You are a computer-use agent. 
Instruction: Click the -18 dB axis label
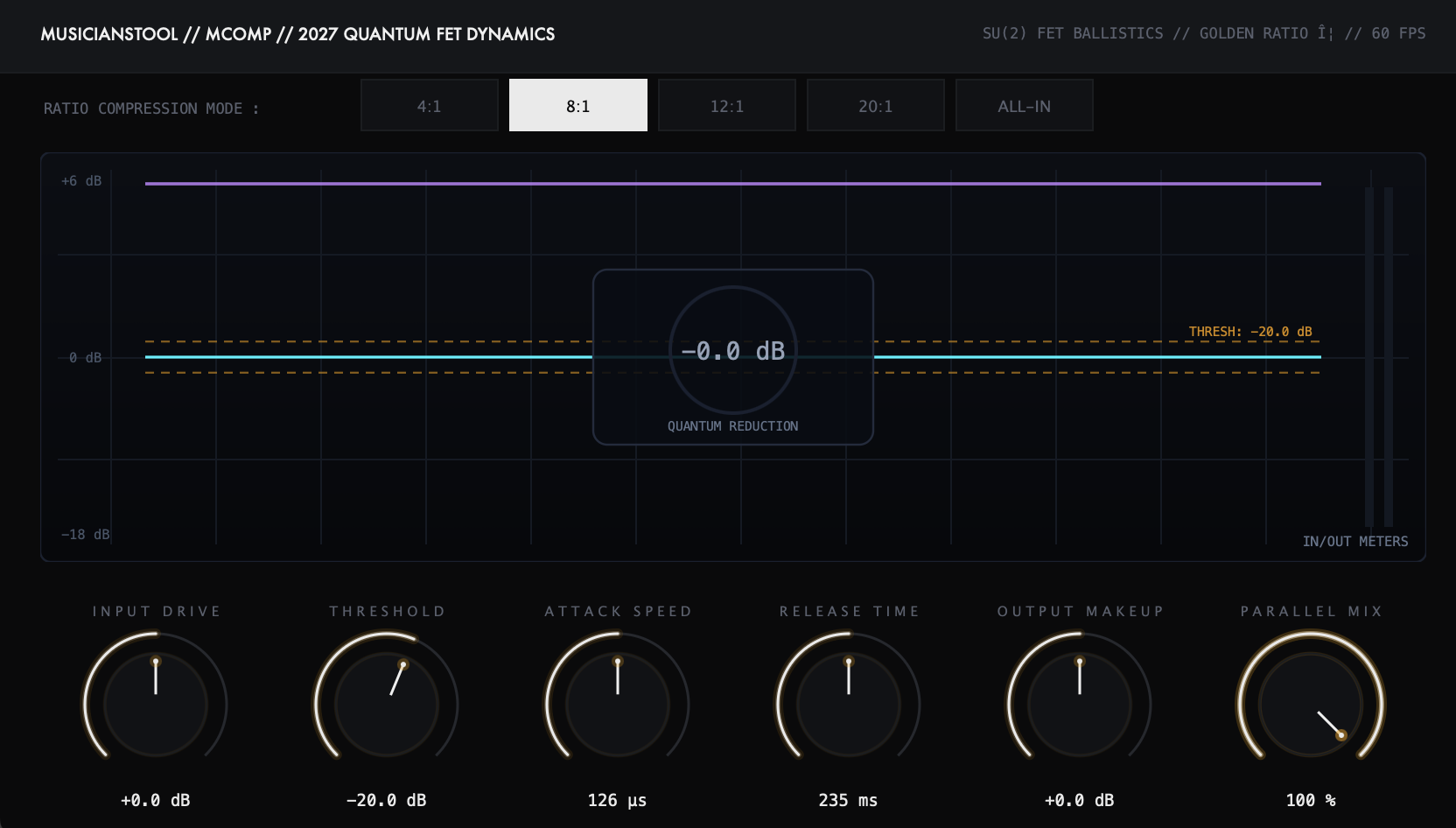pos(86,534)
